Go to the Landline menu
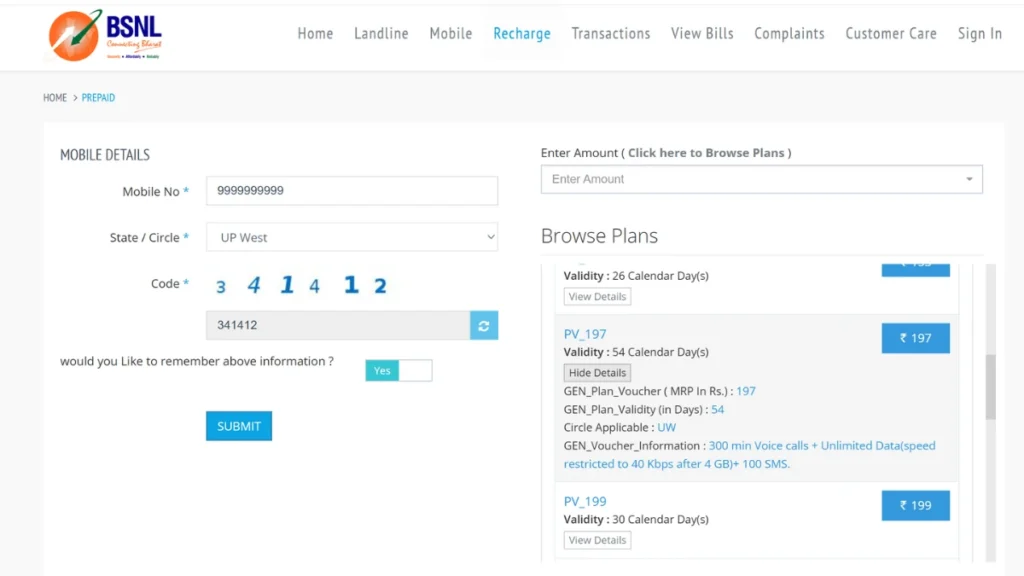This screenshot has width=1024, height=576. [x=381, y=34]
